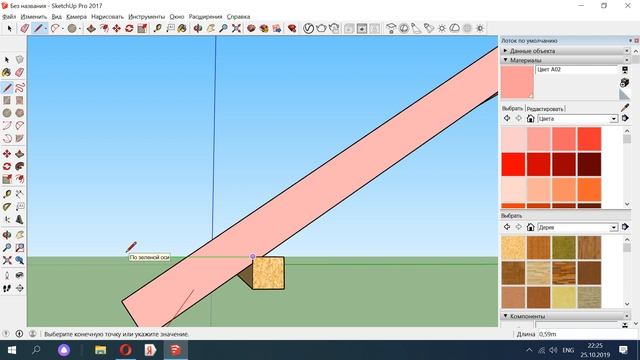
Task: Choose the olive green wood texture swatch
Action: coord(564,247)
